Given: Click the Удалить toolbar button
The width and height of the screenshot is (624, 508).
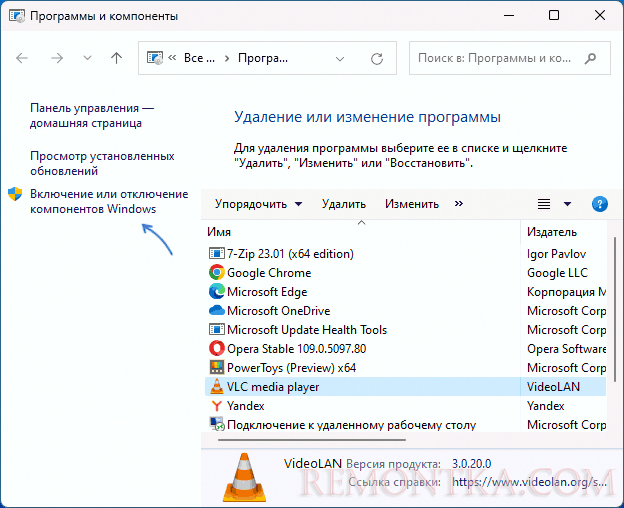Looking at the screenshot, I should tap(344, 204).
